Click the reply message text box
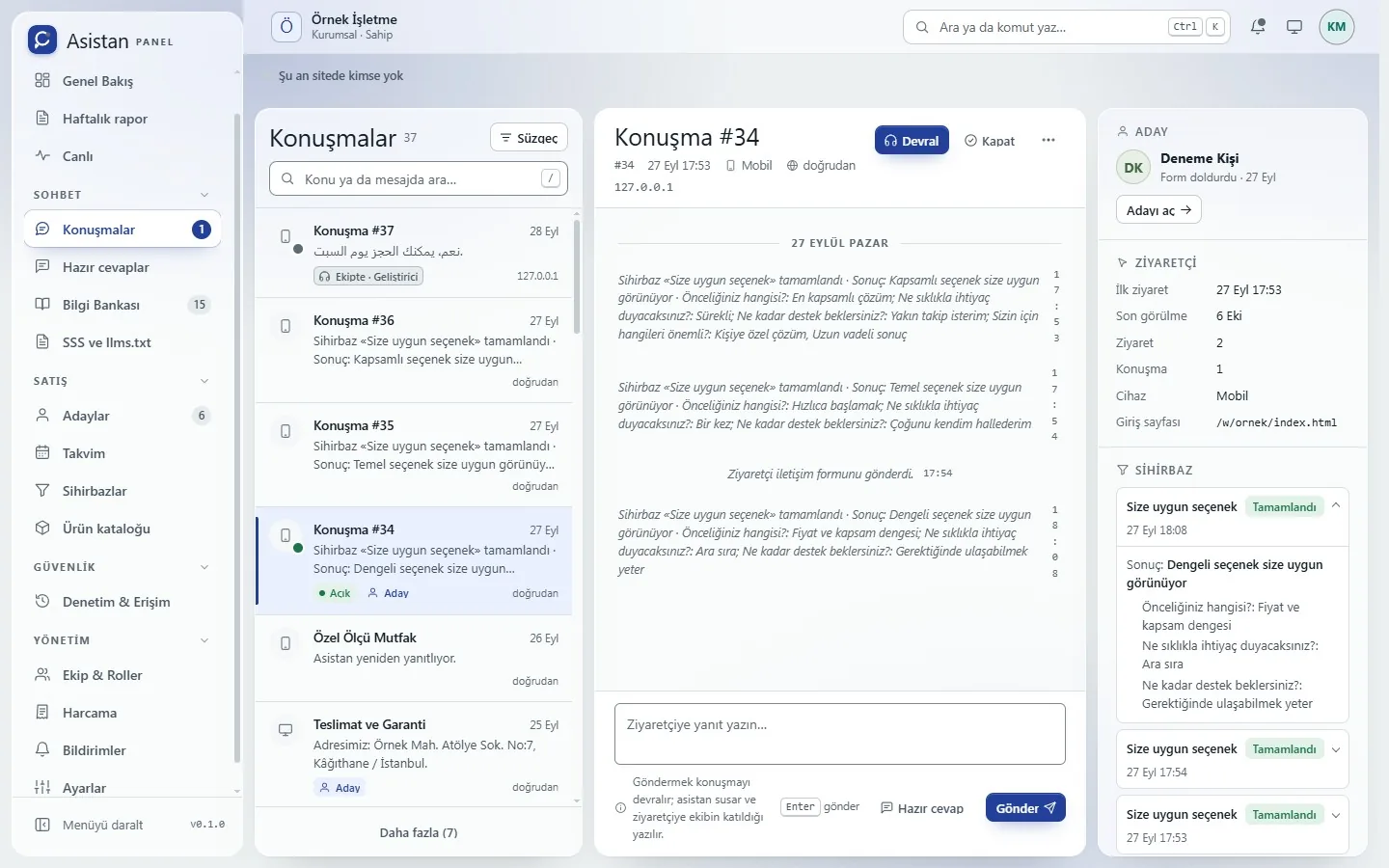This screenshot has height=868, width=1389. coord(840,734)
